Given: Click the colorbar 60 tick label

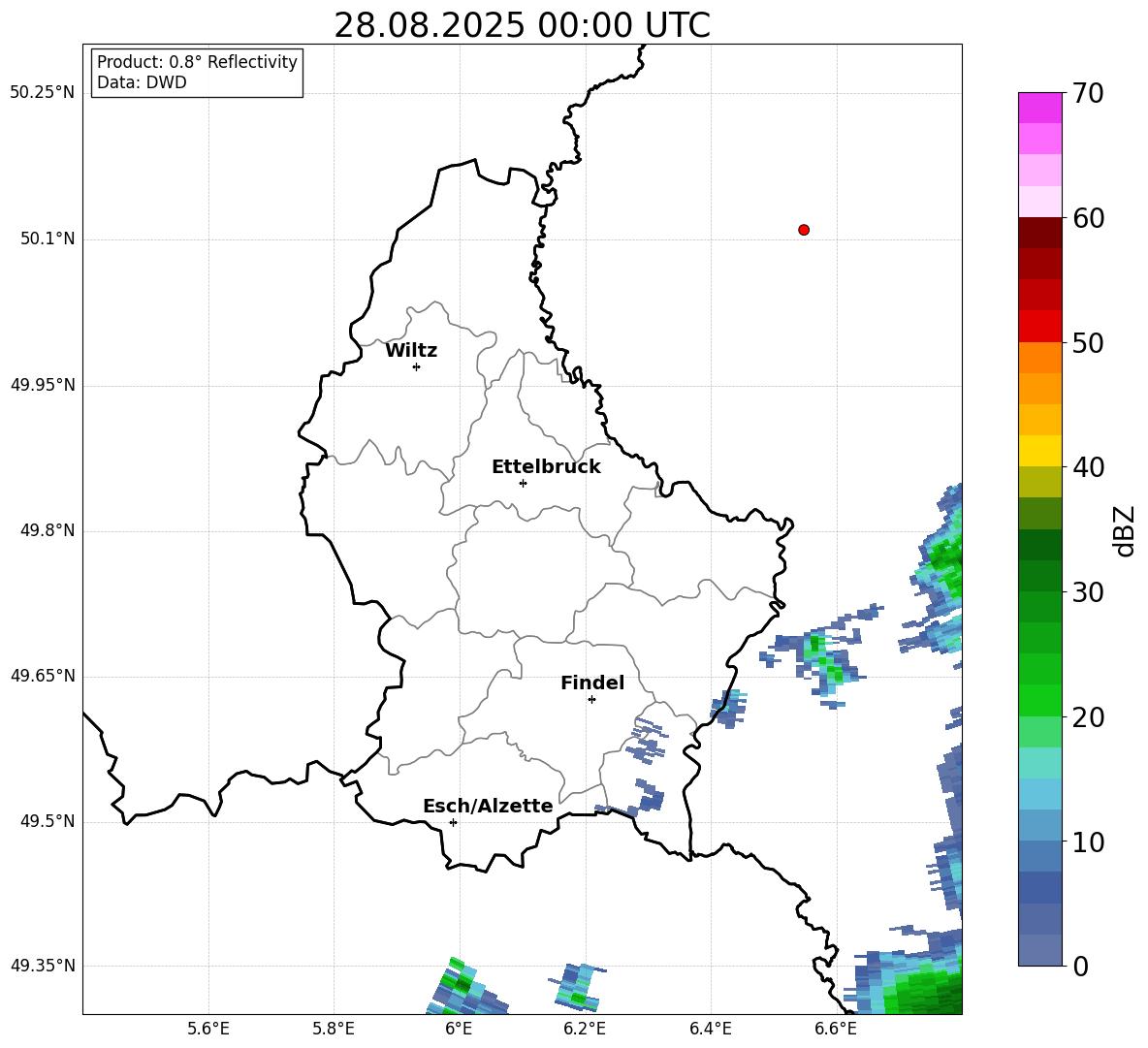Looking at the screenshot, I should pos(1088,218).
